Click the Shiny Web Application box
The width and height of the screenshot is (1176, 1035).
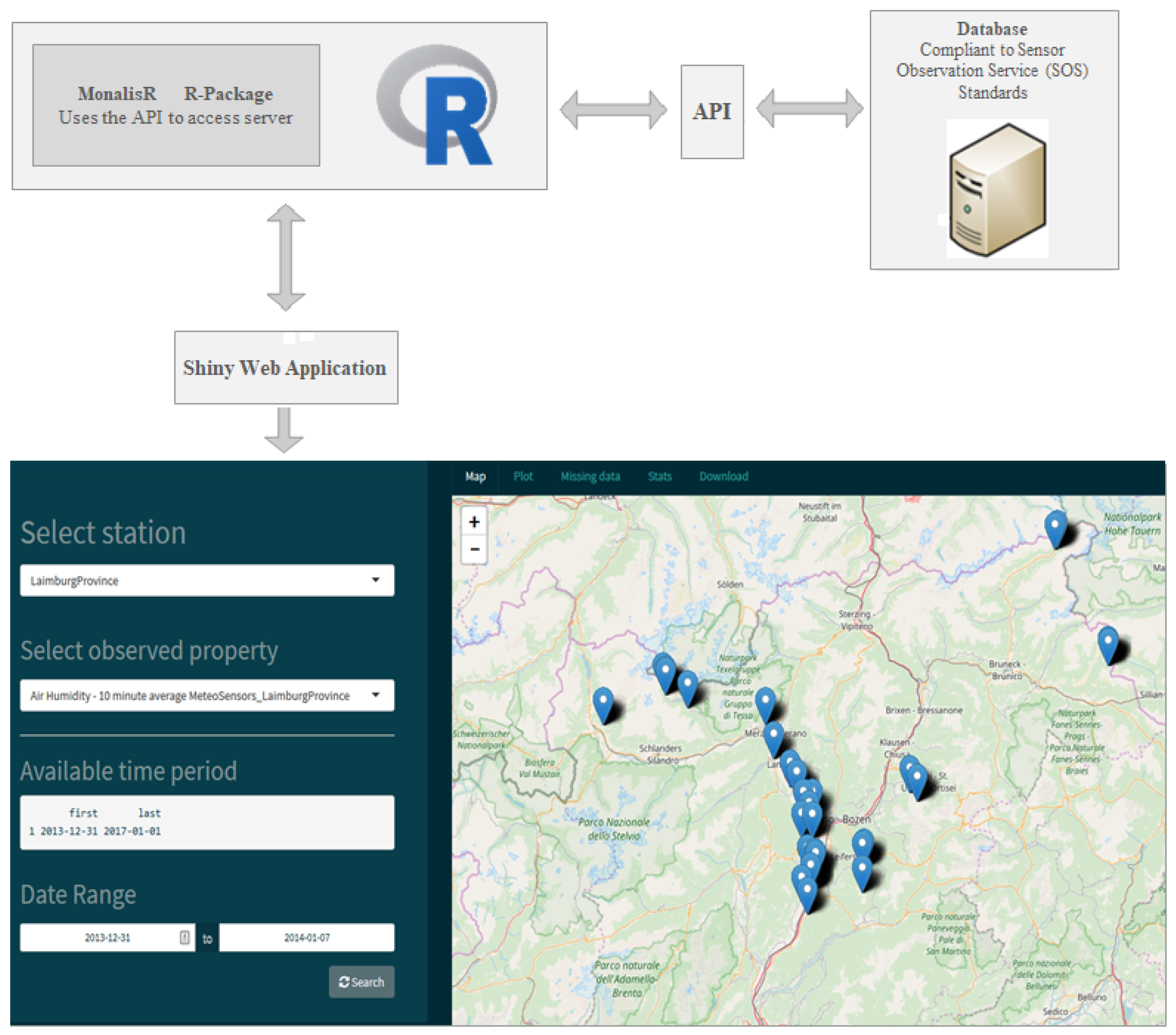pos(286,367)
